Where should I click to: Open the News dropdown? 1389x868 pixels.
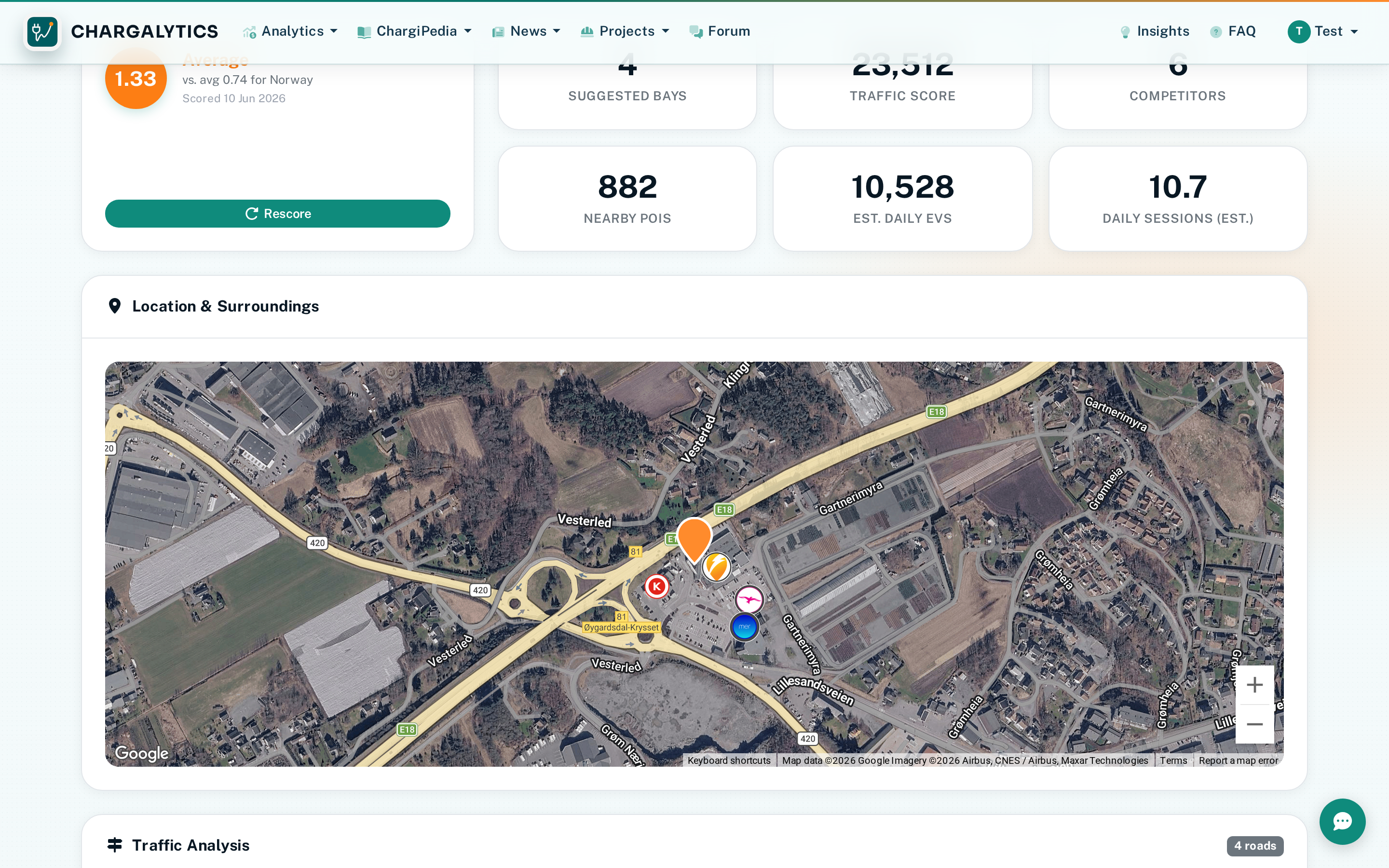click(526, 31)
